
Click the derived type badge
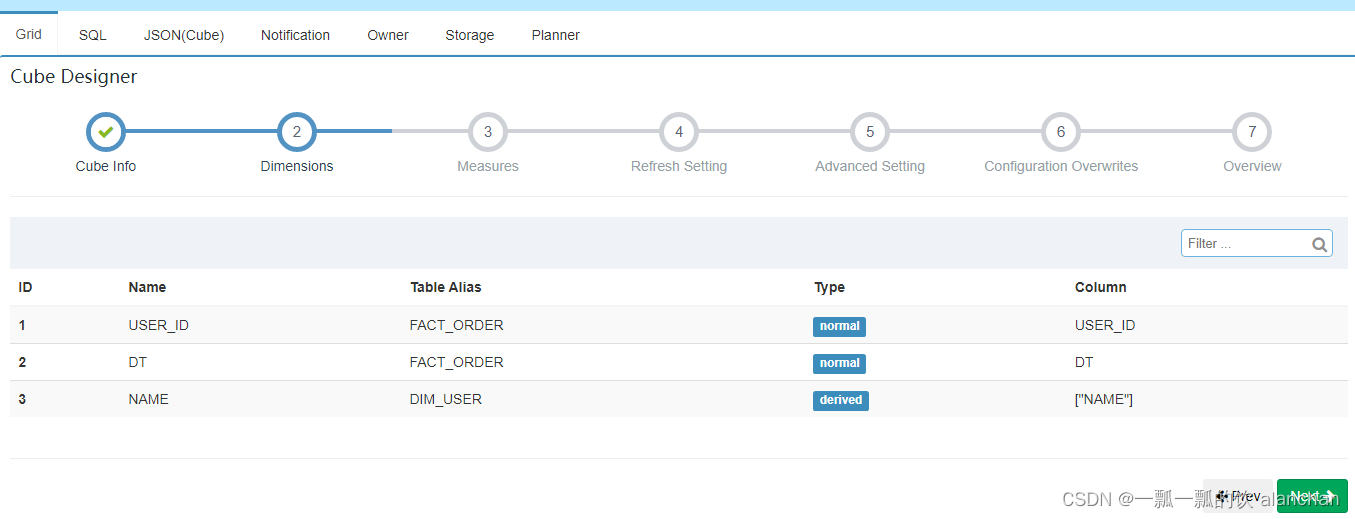(x=841, y=400)
